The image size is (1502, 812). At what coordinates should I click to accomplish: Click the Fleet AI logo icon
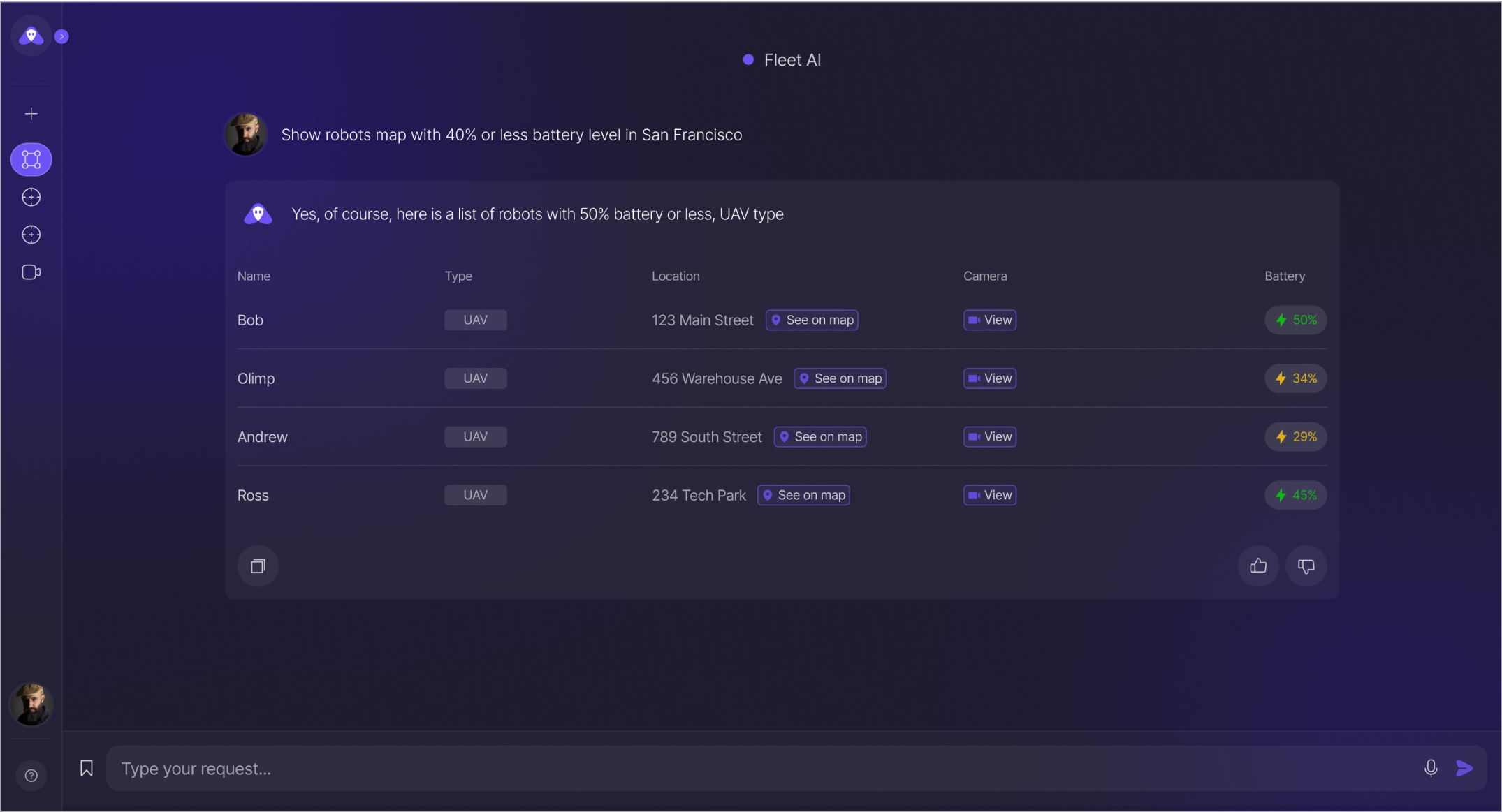(x=31, y=35)
